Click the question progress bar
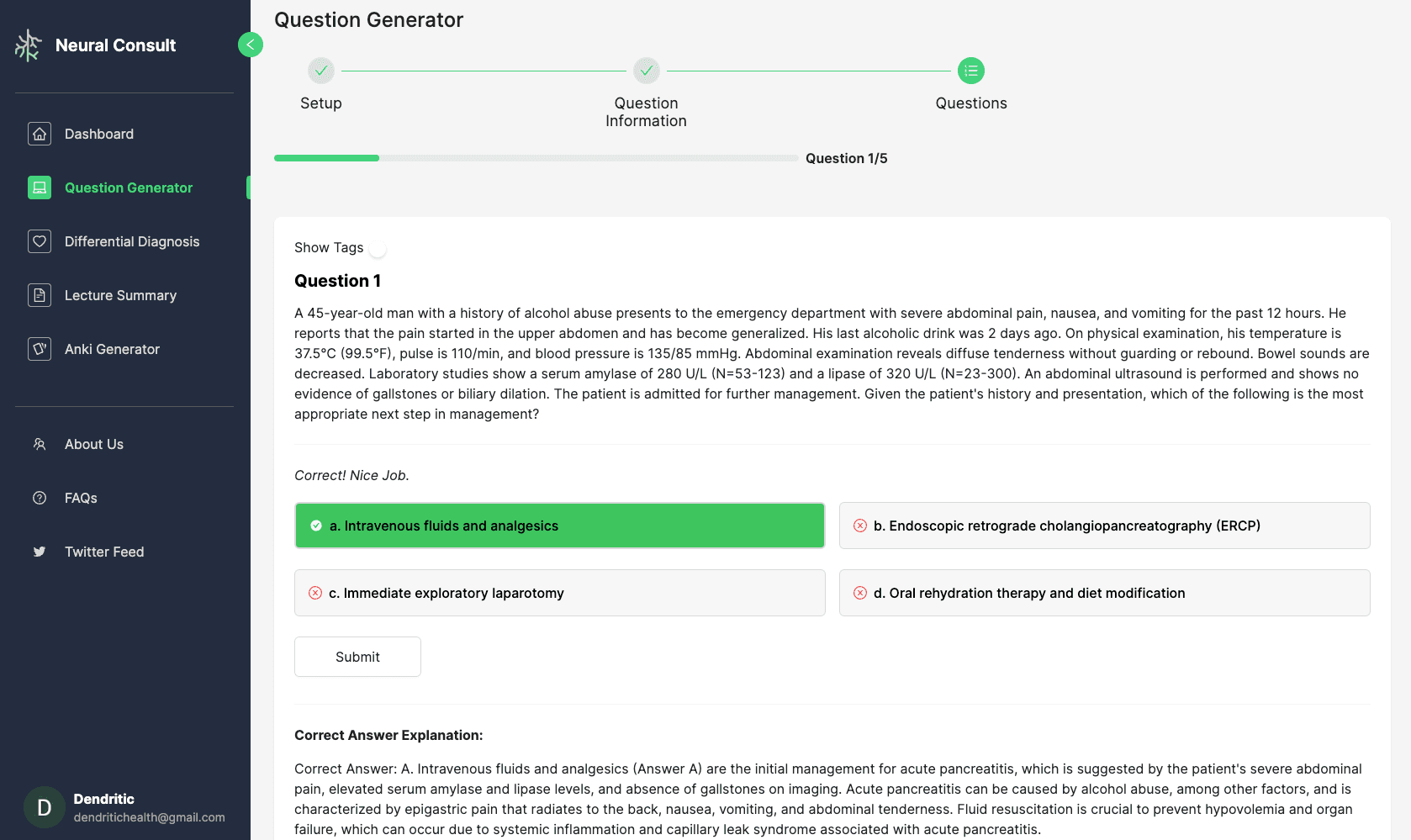Screen dimensions: 1411x840 click(x=536, y=158)
